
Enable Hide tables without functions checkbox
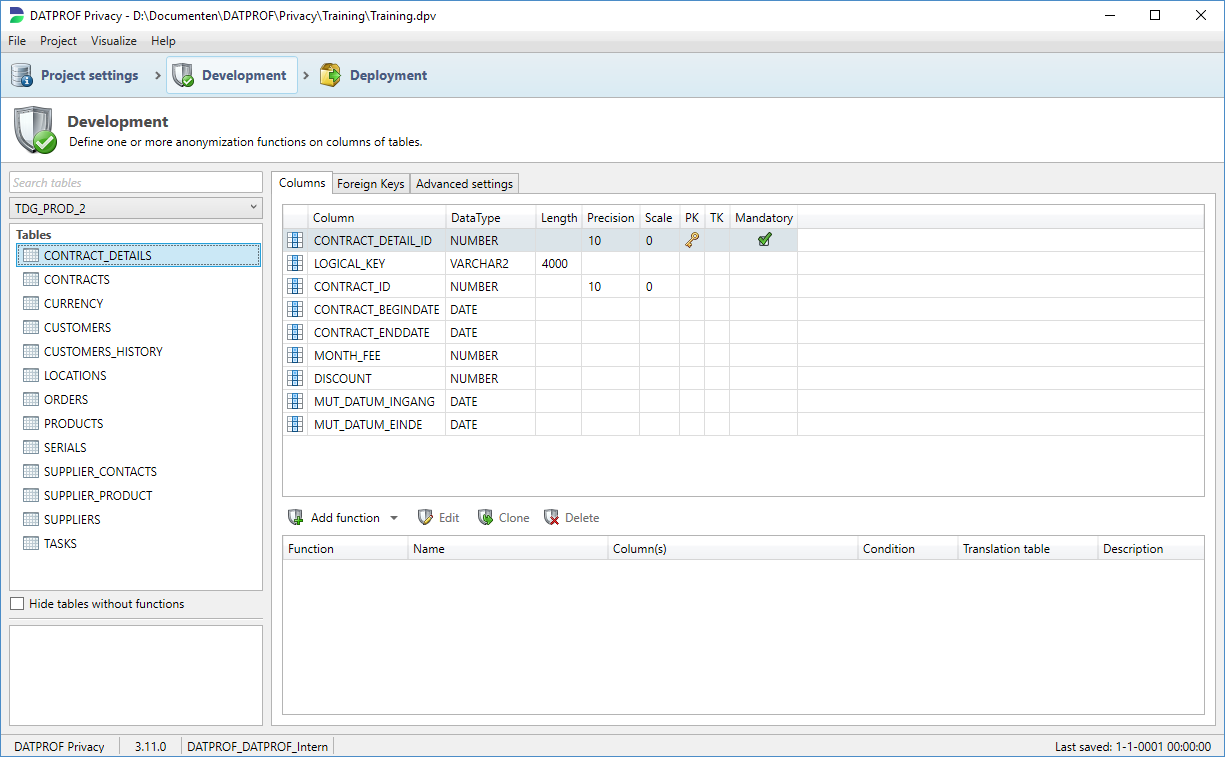(x=17, y=604)
